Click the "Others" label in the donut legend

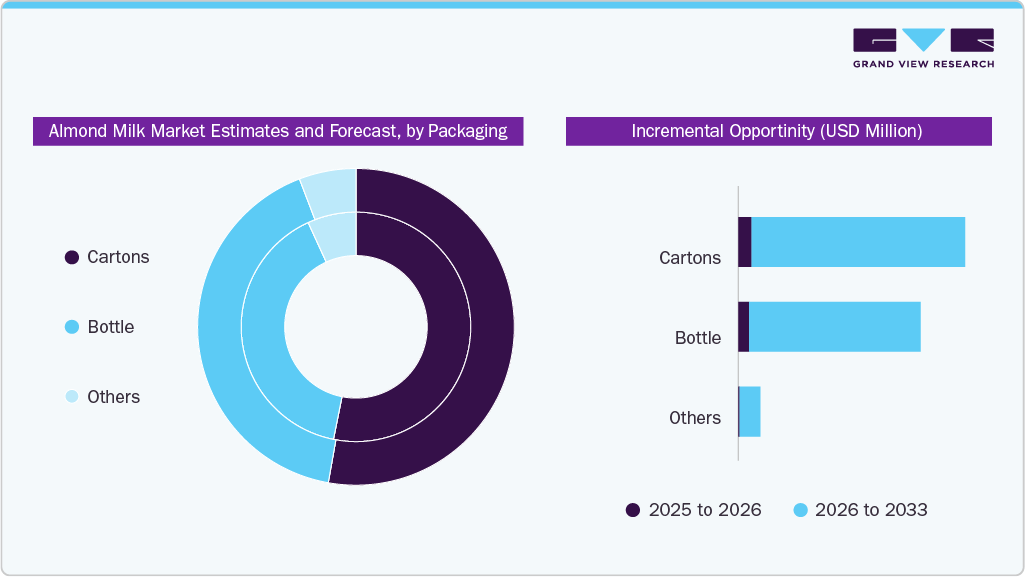(x=114, y=397)
